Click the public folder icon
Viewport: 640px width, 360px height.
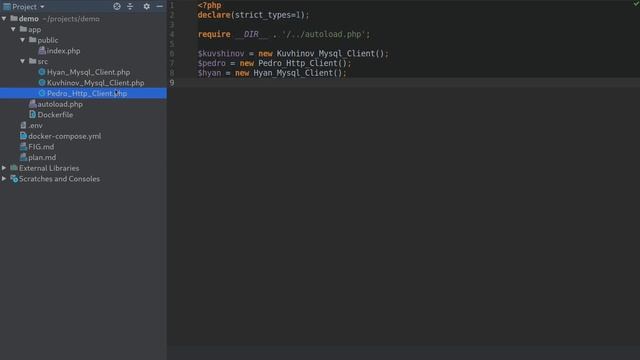pos(33,40)
